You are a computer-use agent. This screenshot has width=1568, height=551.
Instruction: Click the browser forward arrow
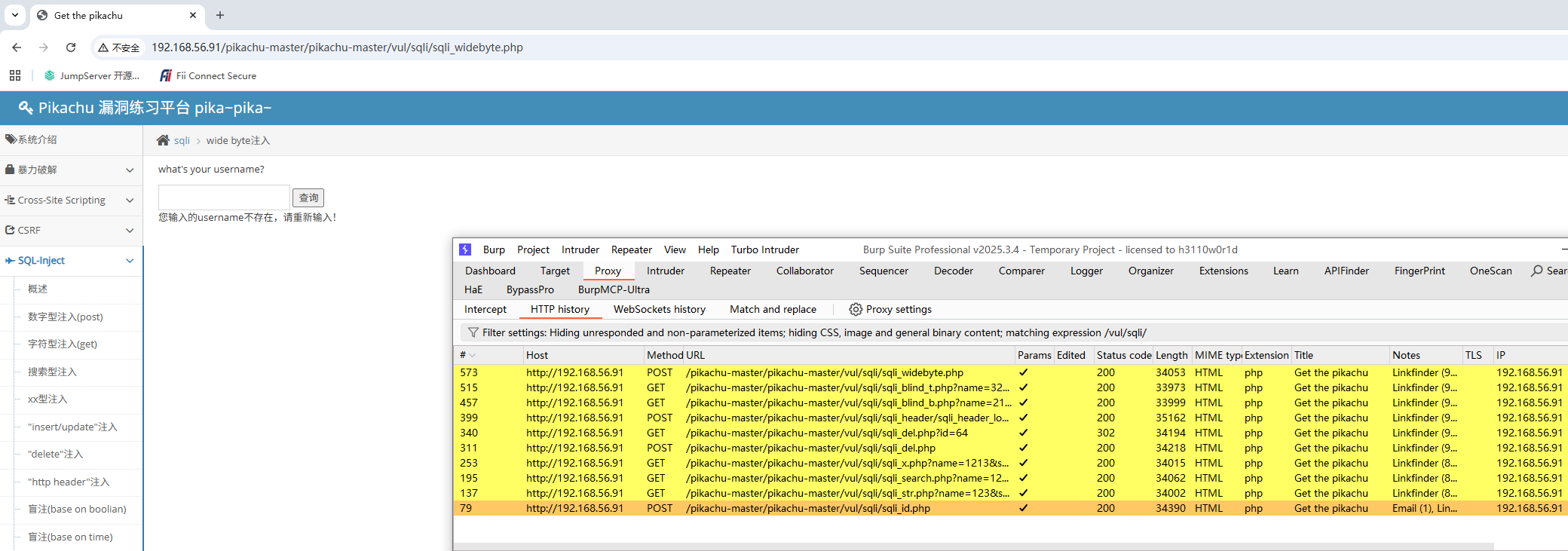(44, 47)
